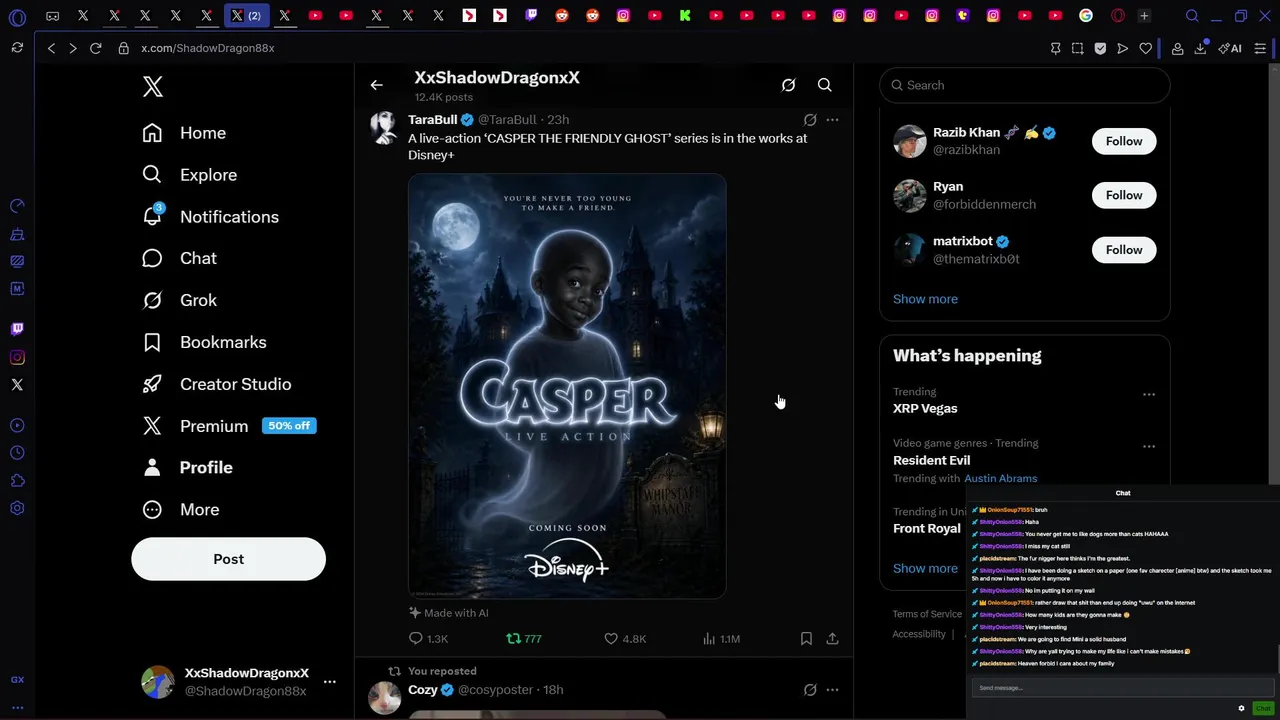Click Show more under who to follow

pyautogui.click(x=925, y=299)
